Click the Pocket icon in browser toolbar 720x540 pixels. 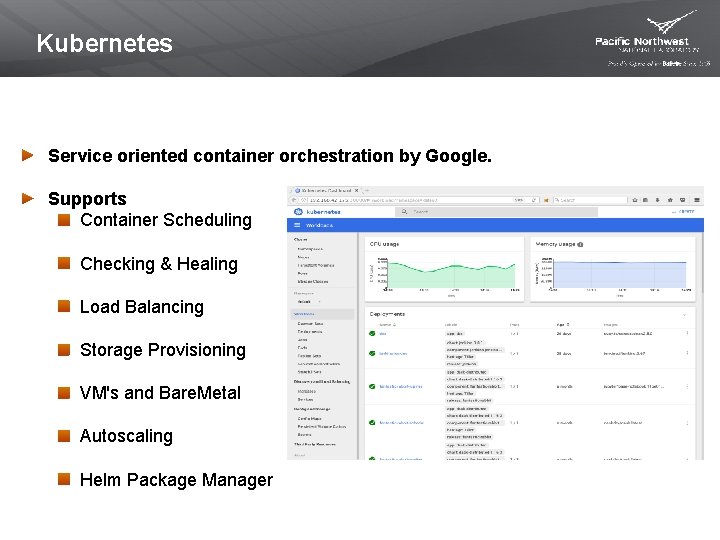click(x=682, y=200)
